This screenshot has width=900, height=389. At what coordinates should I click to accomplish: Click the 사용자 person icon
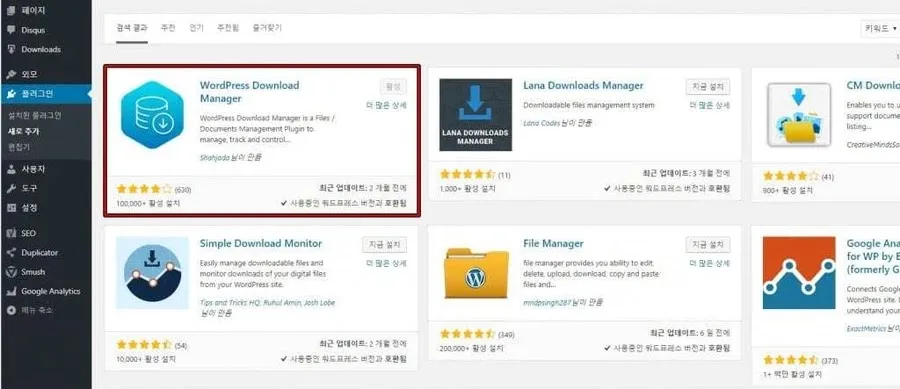11,169
